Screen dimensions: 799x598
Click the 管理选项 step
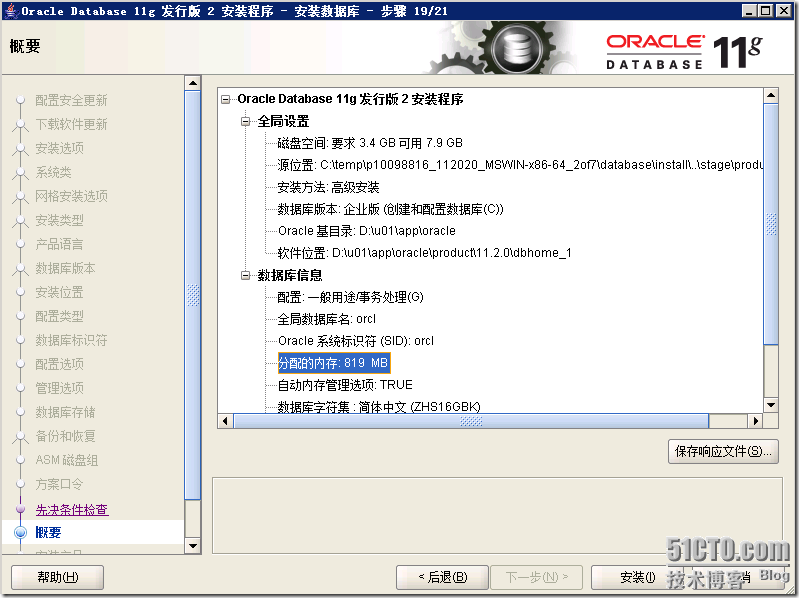60,388
